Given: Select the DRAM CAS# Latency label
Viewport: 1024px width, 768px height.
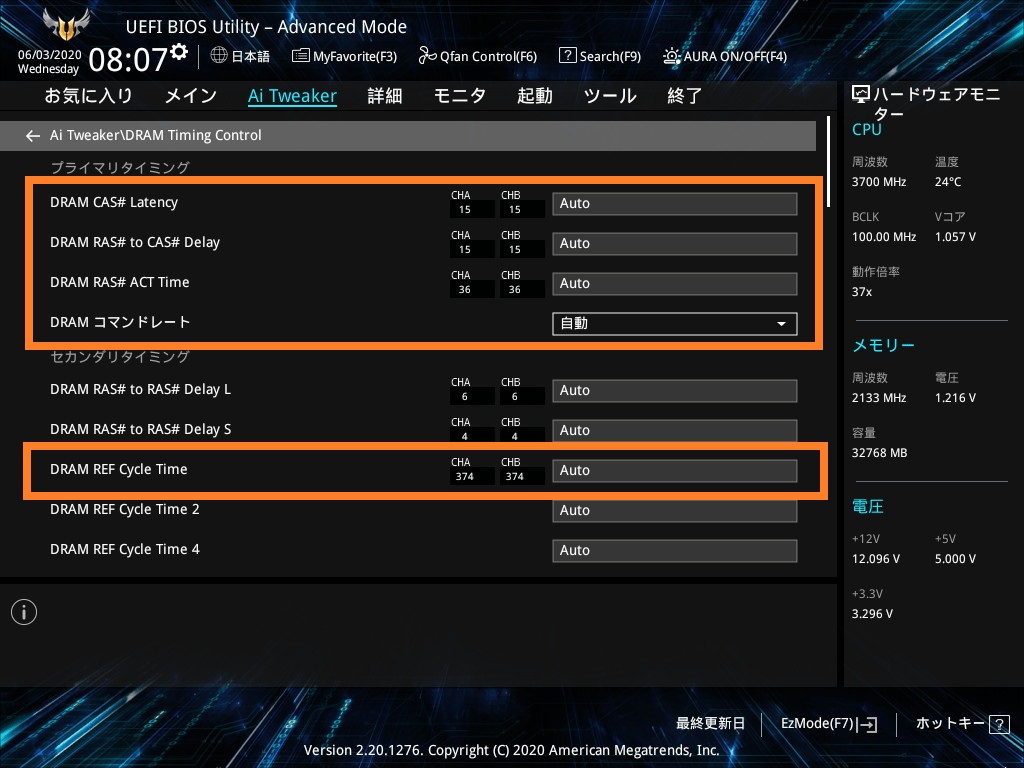Looking at the screenshot, I should point(114,202).
